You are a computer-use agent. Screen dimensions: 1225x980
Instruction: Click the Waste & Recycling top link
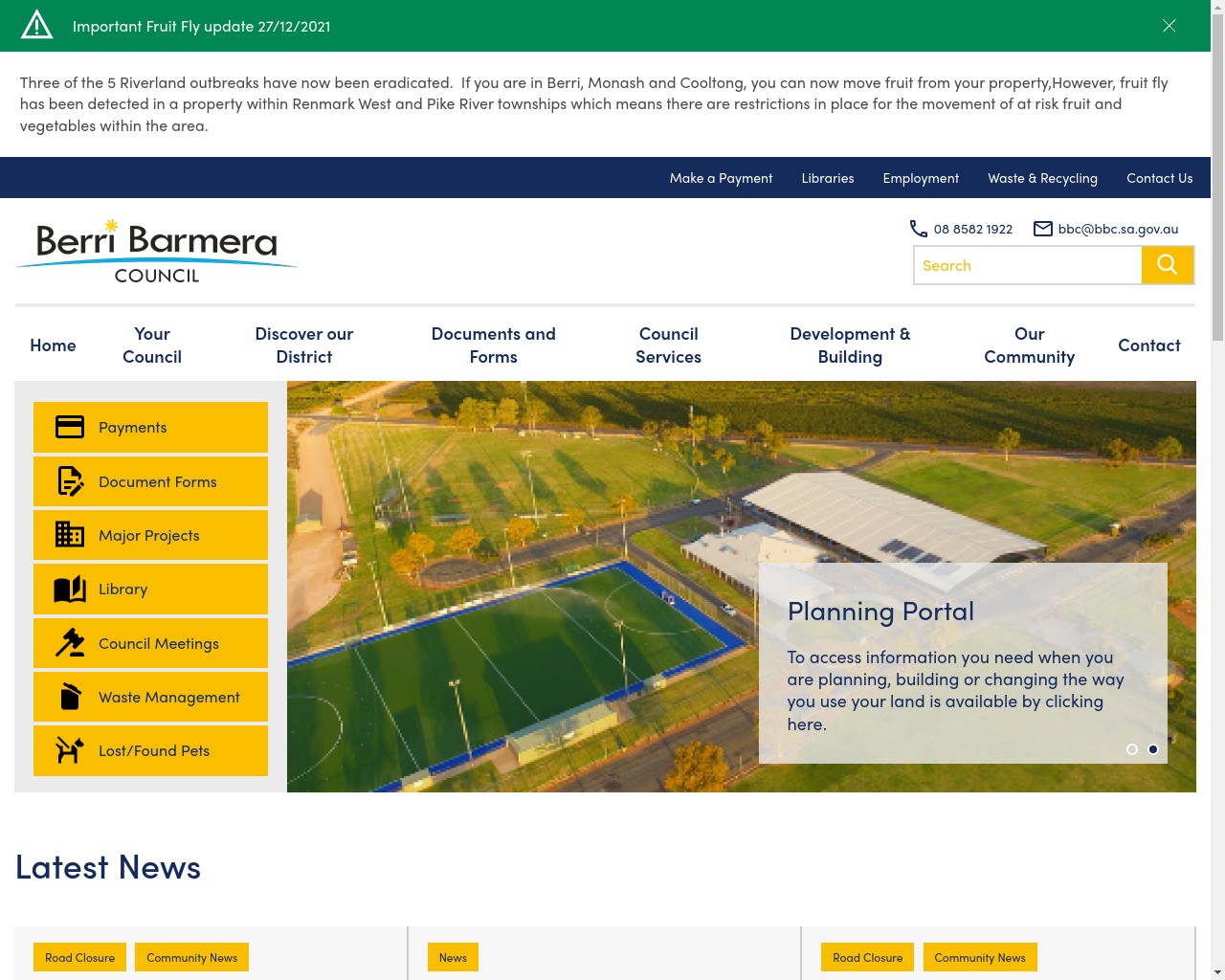click(1042, 178)
